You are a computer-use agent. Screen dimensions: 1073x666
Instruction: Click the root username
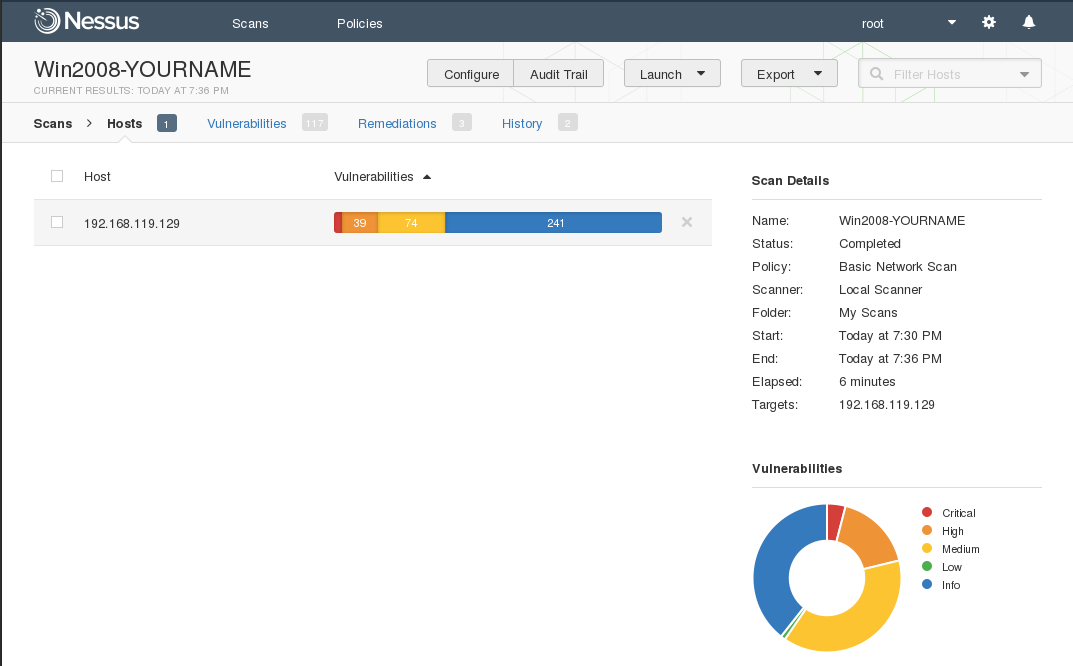pos(872,23)
